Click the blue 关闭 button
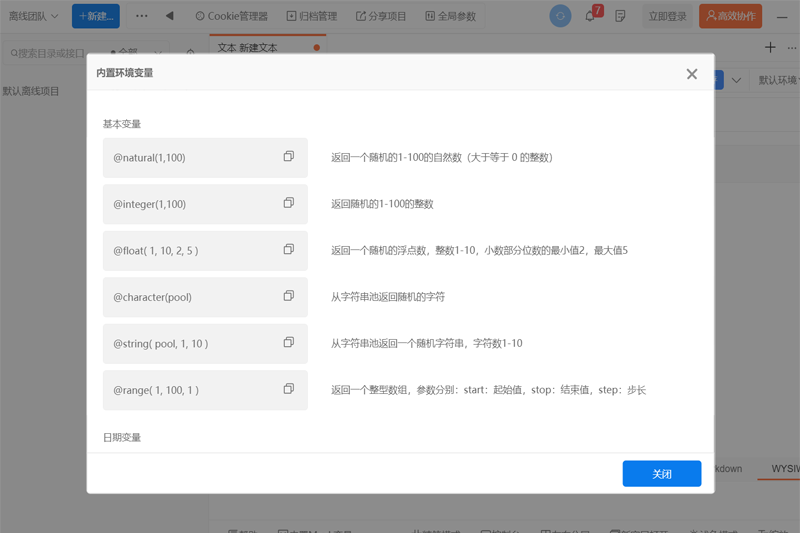This screenshot has width=800, height=533. (661, 474)
